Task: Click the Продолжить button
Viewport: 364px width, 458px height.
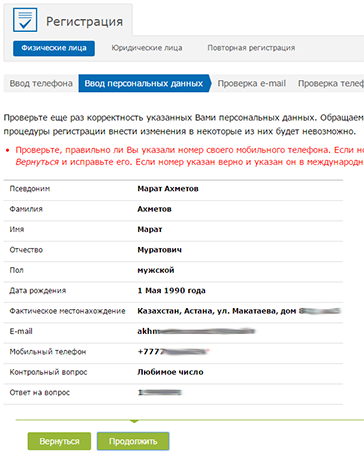Action: pyautogui.click(x=133, y=441)
